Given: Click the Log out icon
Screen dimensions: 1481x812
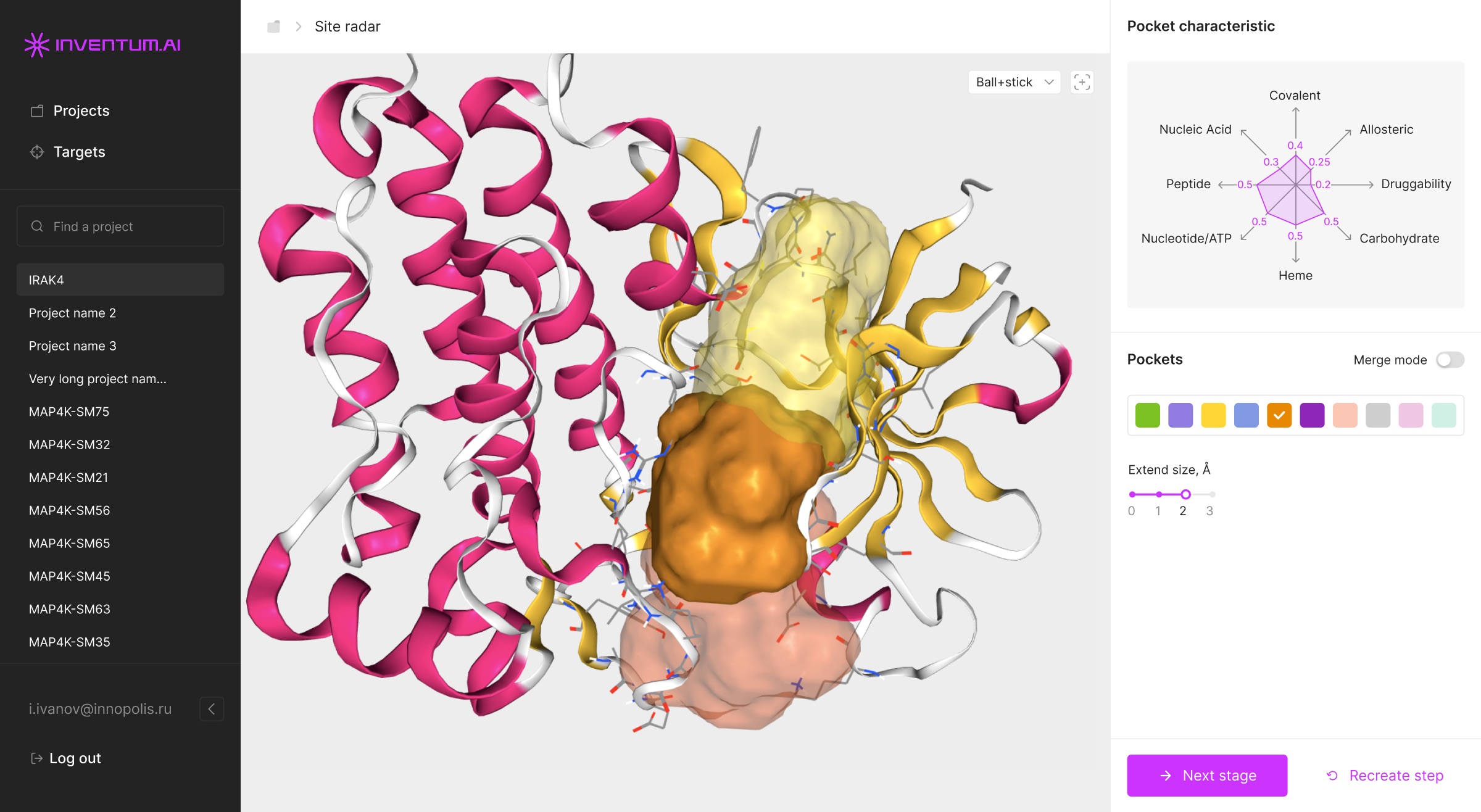Looking at the screenshot, I should [36, 758].
